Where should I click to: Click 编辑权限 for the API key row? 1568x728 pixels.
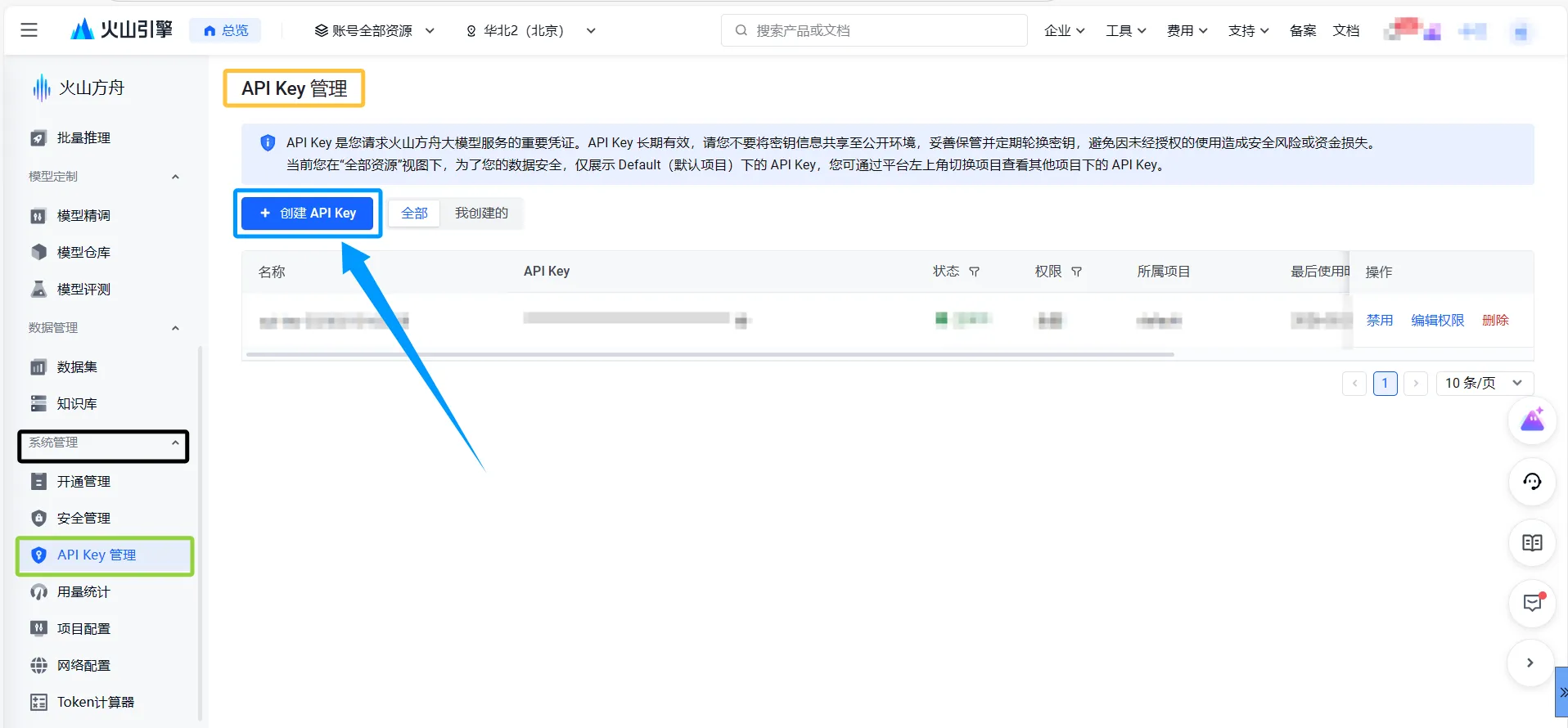click(1438, 321)
